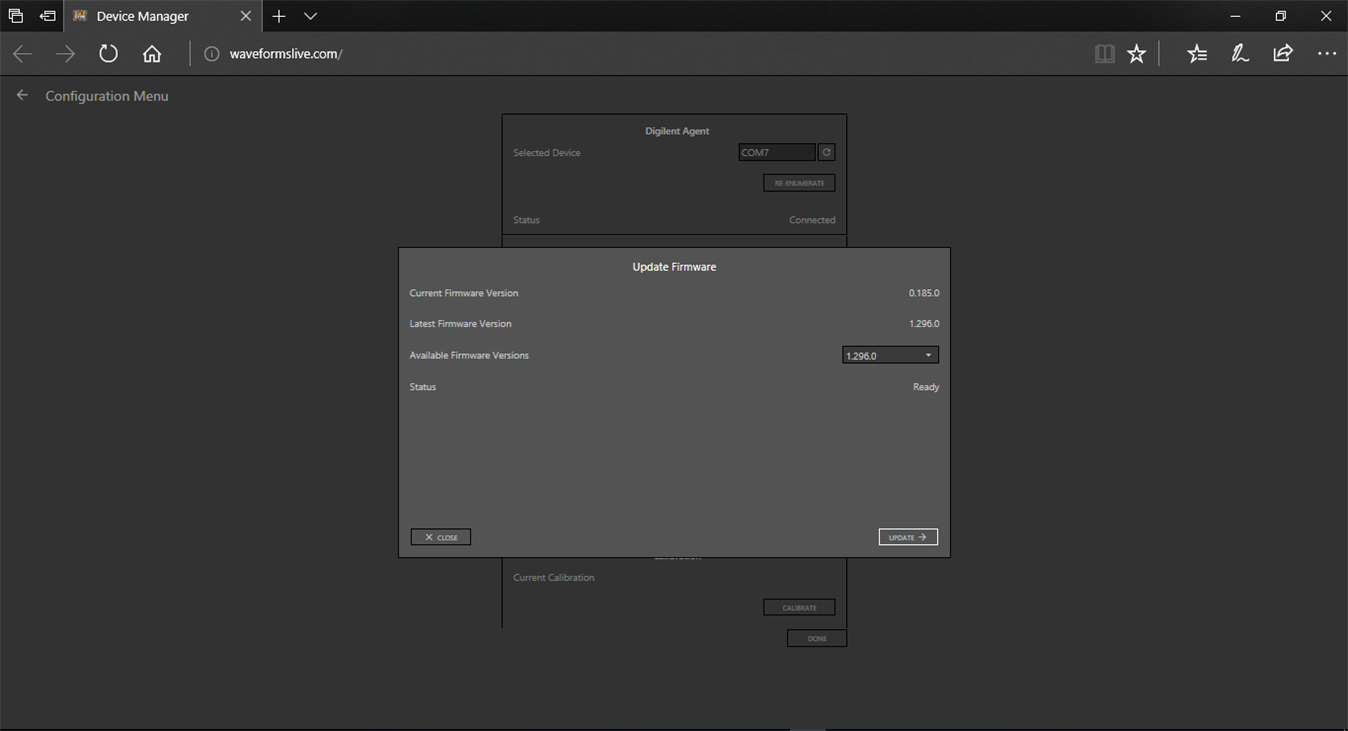Open the tab list chevron dropdown
1348x731 pixels.
click(311, 16)
